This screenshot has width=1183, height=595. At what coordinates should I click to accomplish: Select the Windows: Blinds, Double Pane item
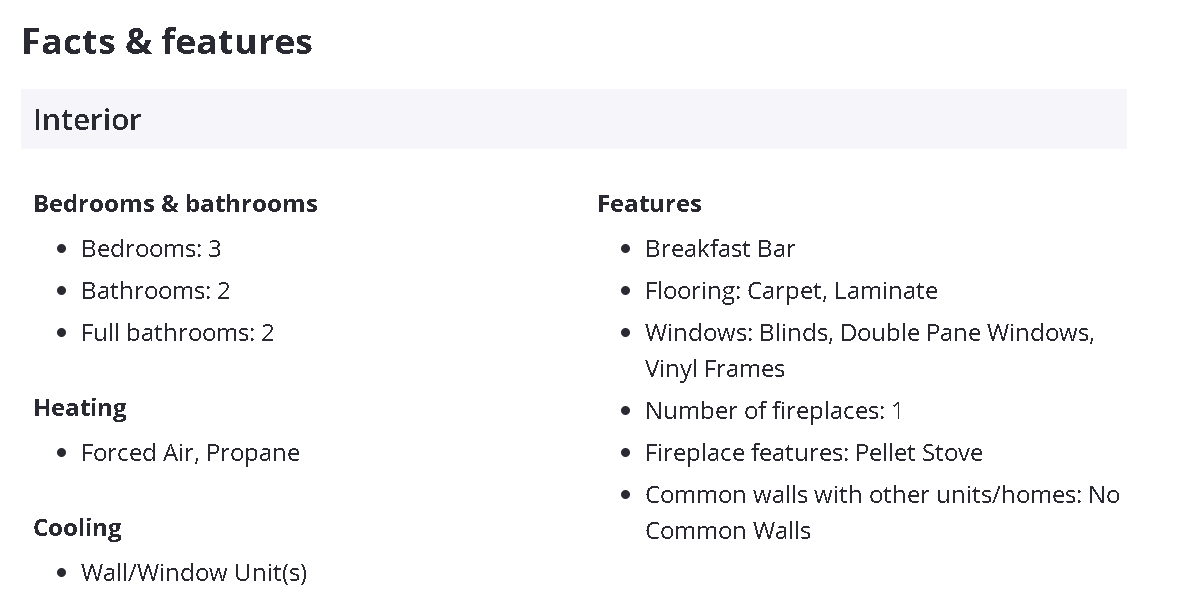point(869,333)
